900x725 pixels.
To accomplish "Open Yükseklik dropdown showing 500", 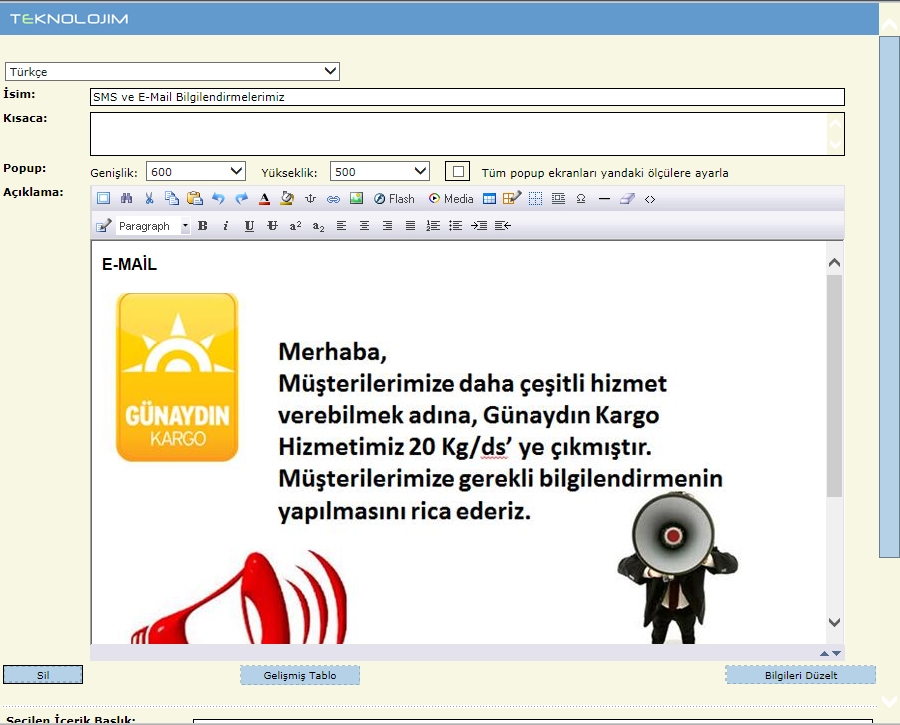I will [x=379, y=171].
